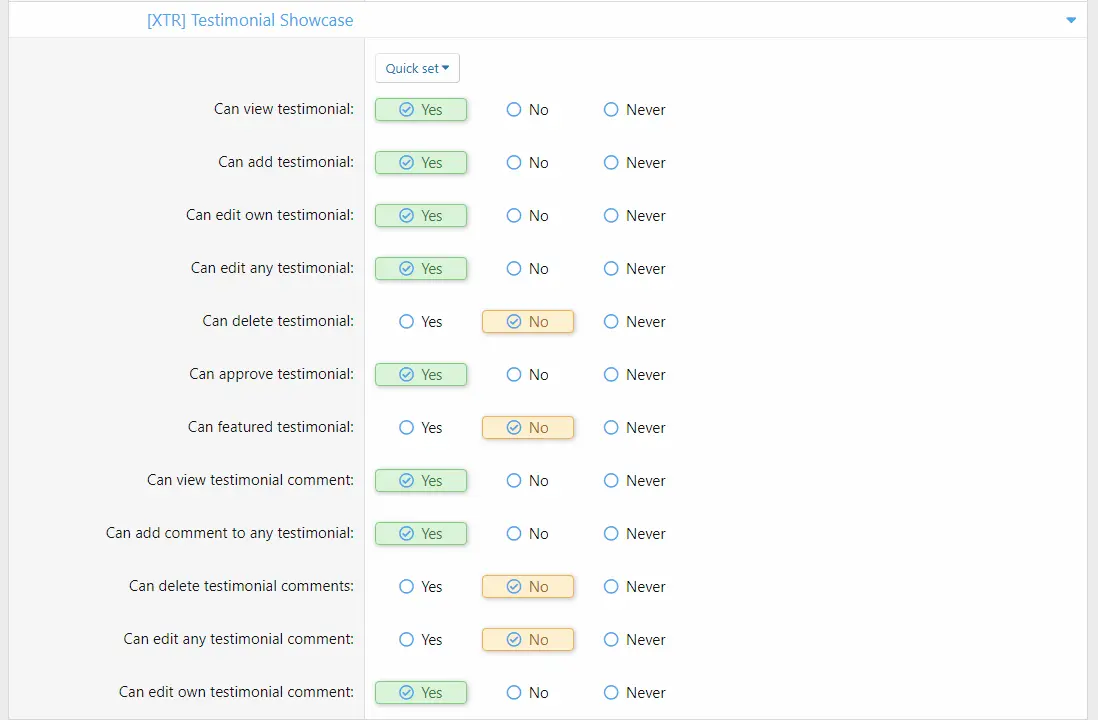
Task: Click the 'Can view testimonial:' label
Action: [x=284, y=109]
